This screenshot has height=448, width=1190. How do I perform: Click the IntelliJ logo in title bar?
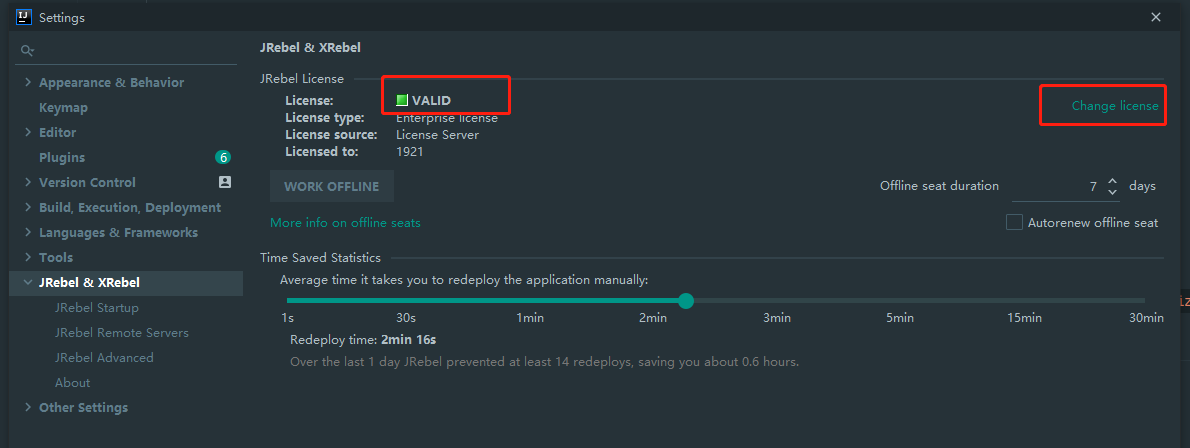click(x=23, y=17)
